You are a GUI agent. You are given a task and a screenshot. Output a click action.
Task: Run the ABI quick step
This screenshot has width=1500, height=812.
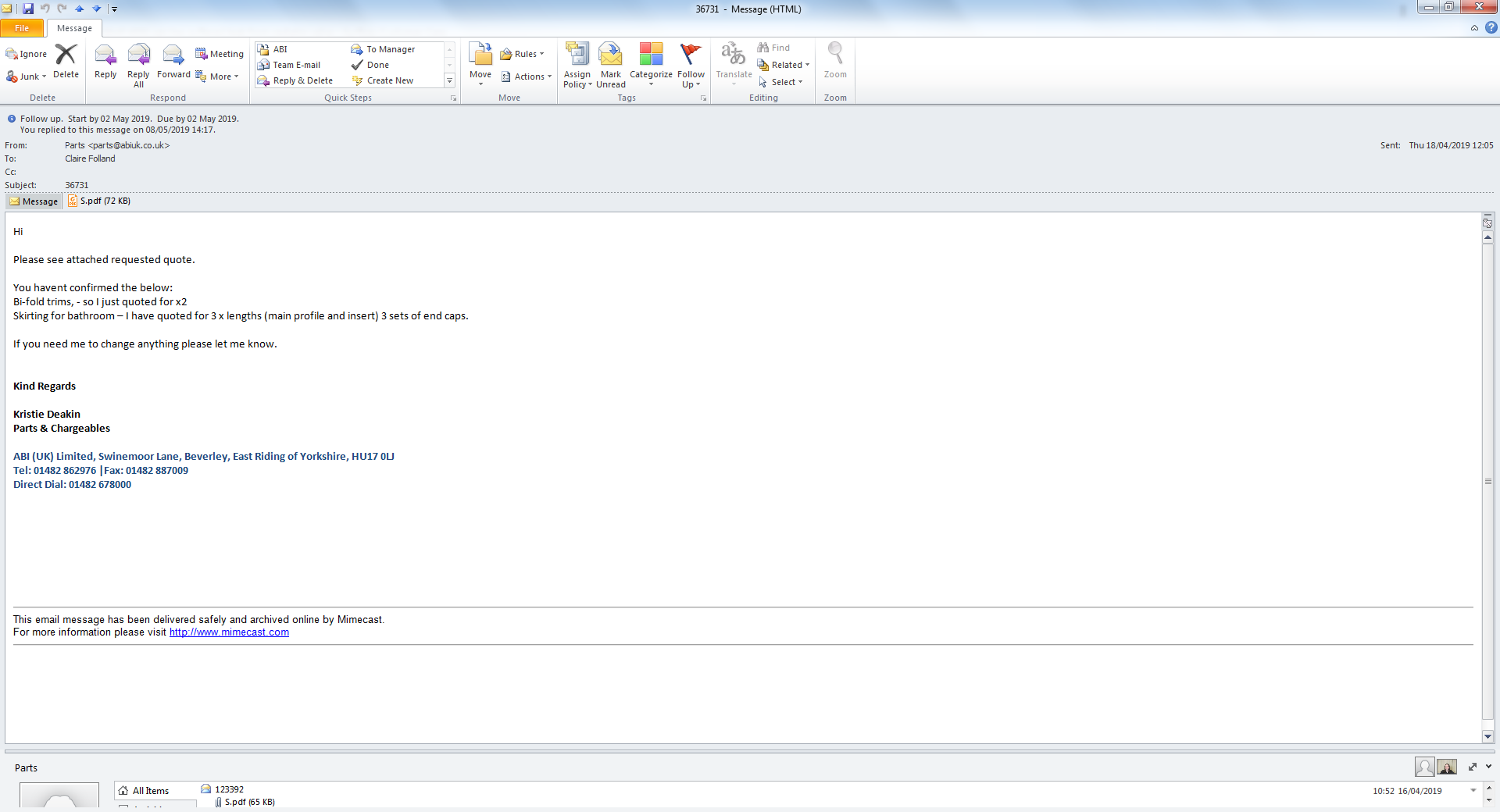click(x=301, y=49)
